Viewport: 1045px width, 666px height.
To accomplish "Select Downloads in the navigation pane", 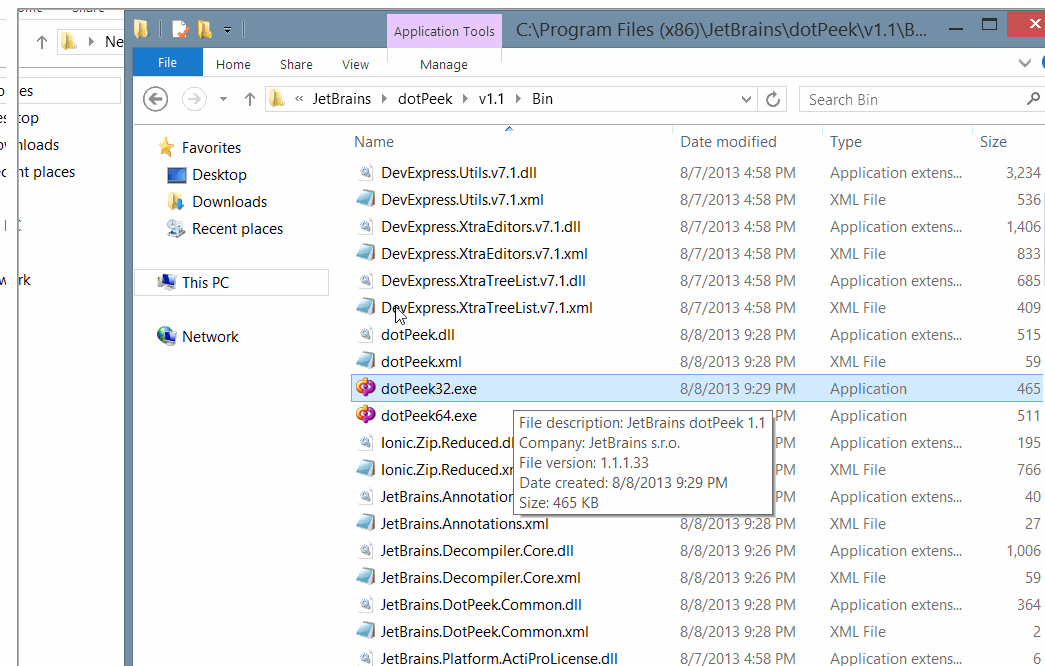I will tap(229, 201).
